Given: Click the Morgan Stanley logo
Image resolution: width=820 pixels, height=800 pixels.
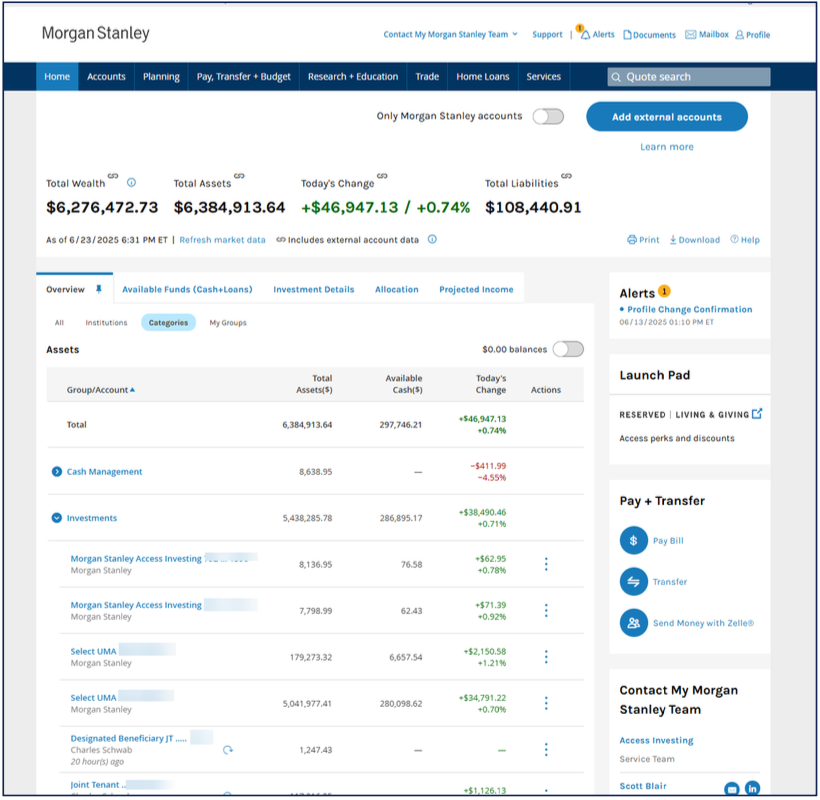Looking at the screenshot, I should click(x=96, y=33).
